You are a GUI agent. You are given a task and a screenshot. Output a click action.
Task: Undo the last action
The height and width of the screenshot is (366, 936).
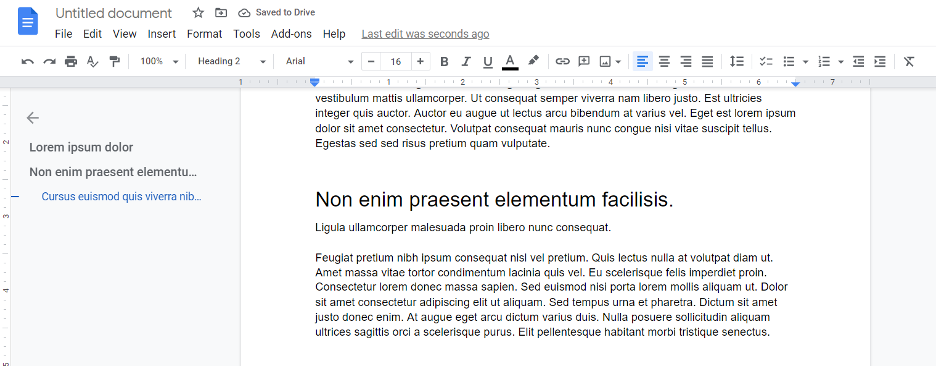27,61
